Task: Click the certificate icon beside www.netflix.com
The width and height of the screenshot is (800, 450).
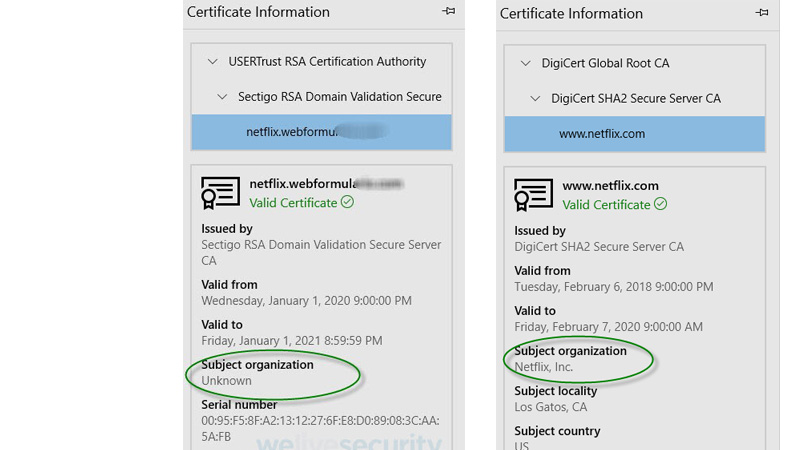Action: 534,195
